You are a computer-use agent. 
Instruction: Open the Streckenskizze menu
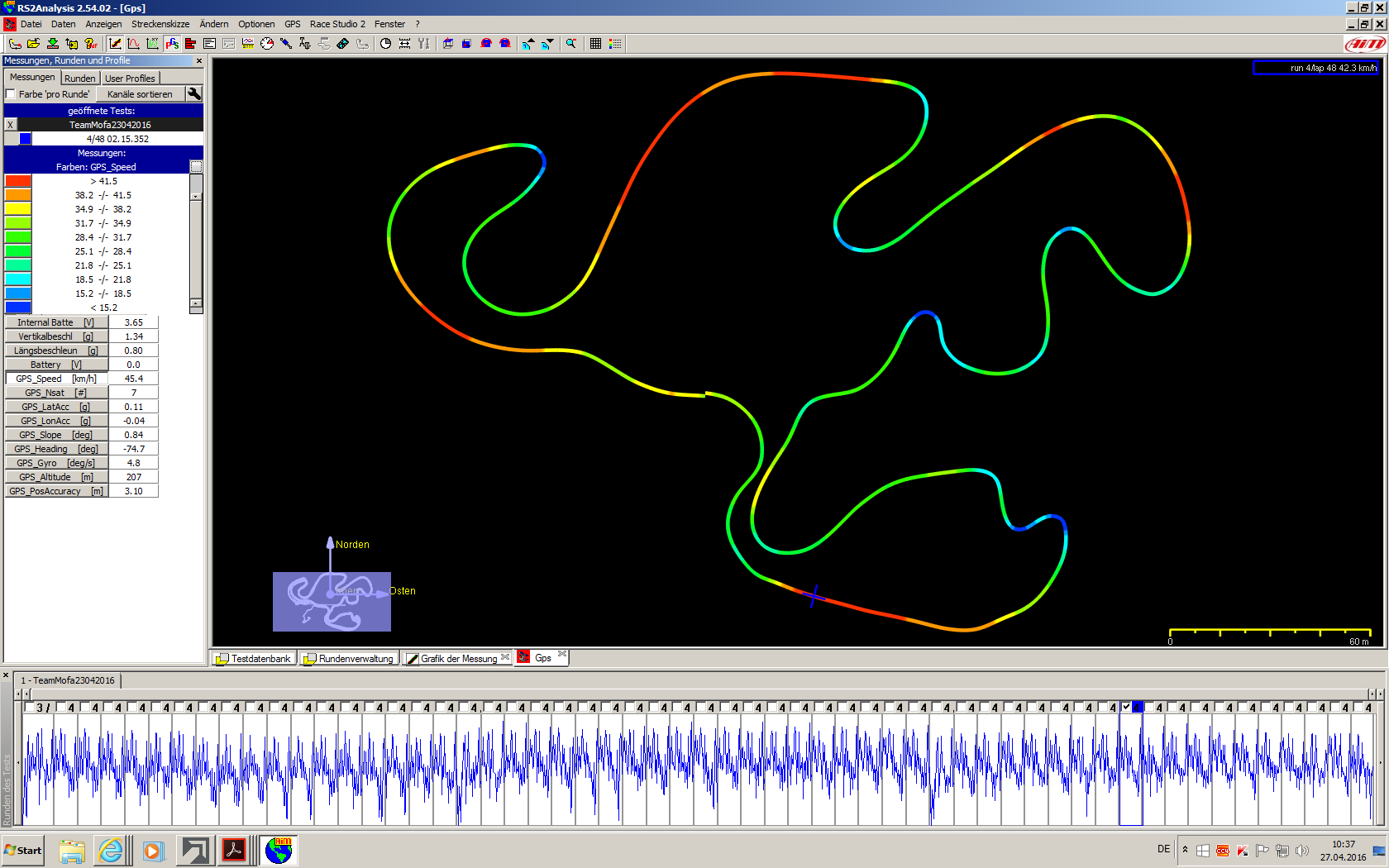(160, 24)
